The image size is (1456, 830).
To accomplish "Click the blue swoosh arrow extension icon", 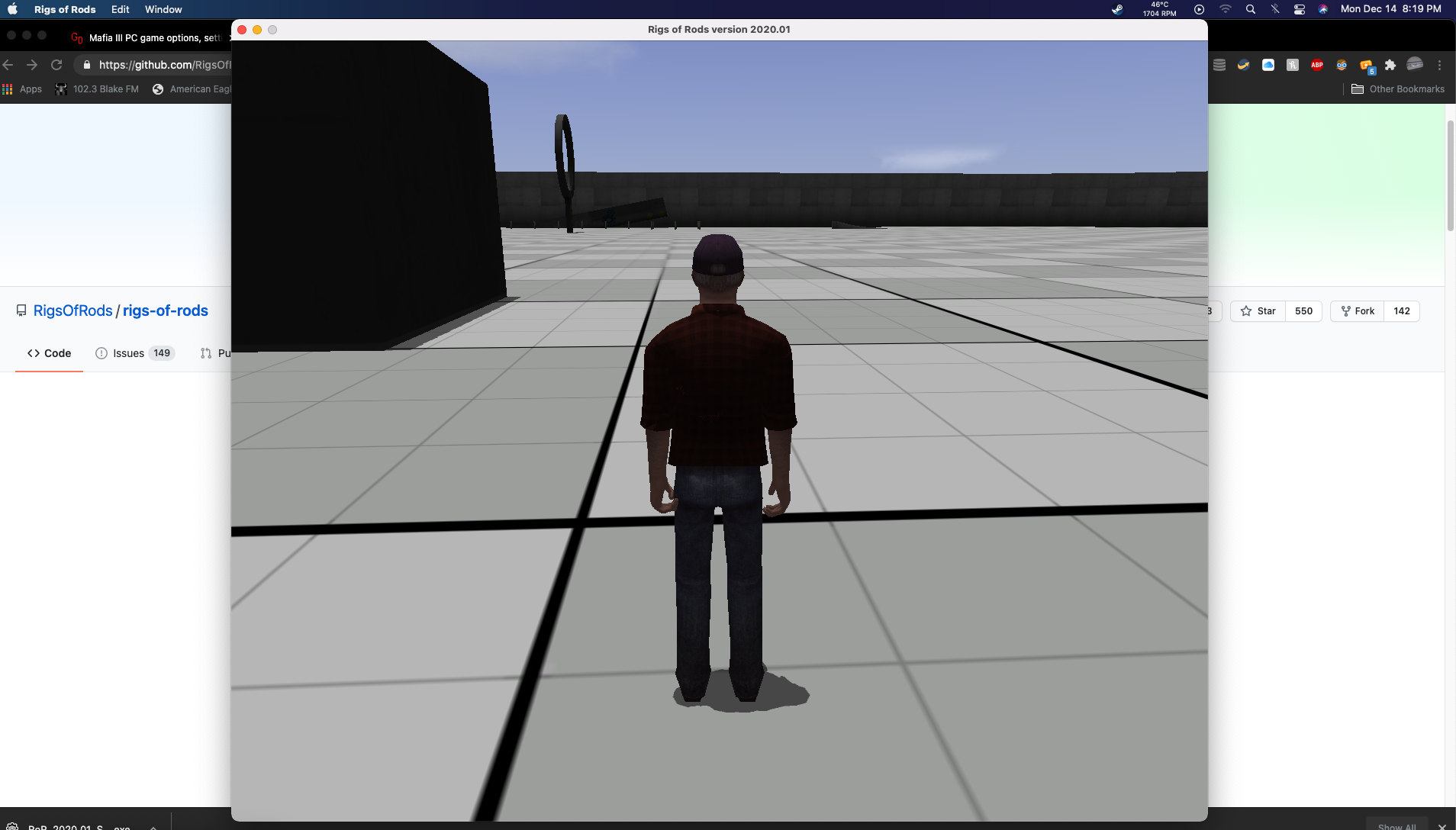I will coord(1244,65).
